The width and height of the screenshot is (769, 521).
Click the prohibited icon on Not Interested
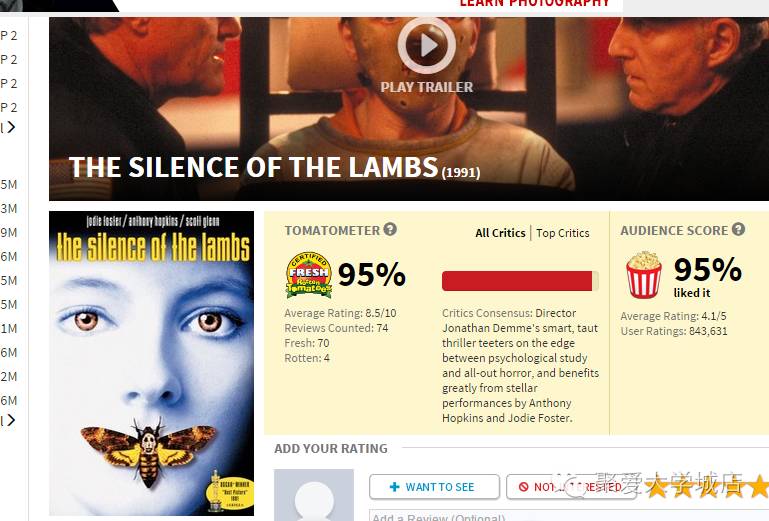click(x=524, y=487)
